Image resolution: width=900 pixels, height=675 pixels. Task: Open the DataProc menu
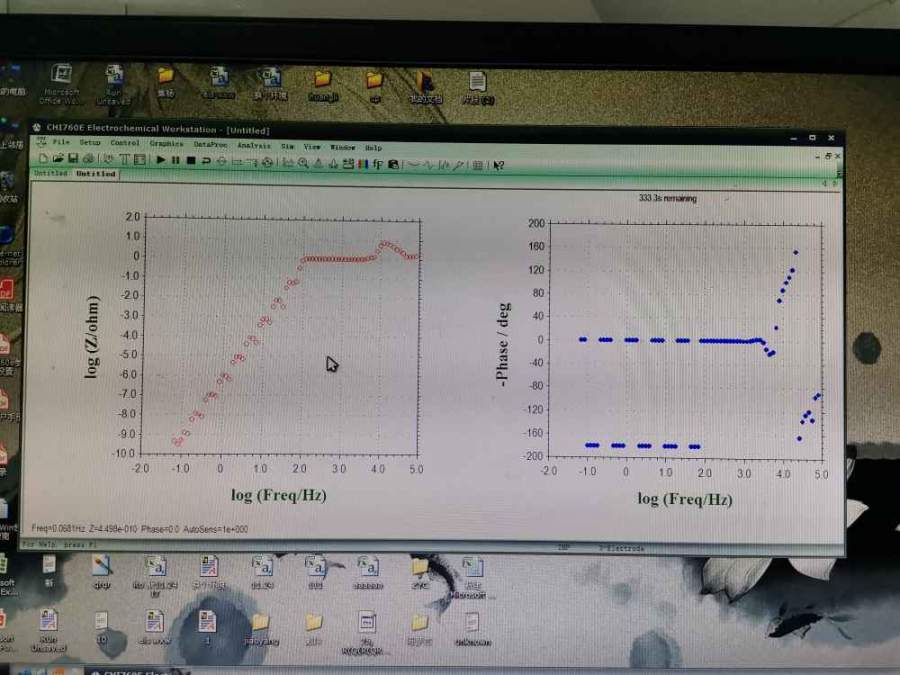click(x=210, y=145)
